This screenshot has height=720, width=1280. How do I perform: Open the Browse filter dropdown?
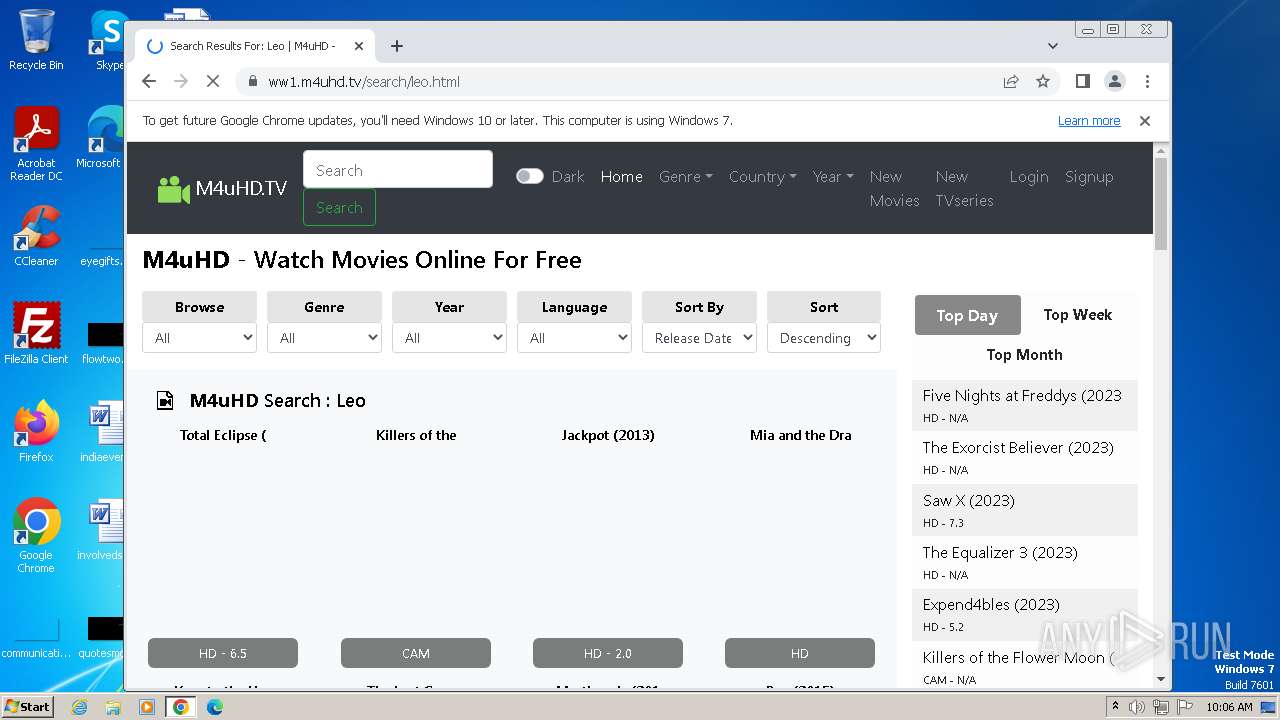point(200,338)
